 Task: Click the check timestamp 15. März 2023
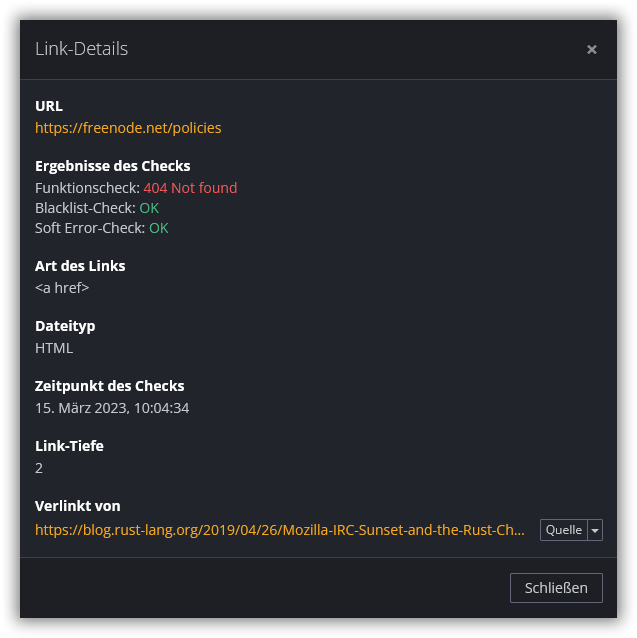pos(112,408)
